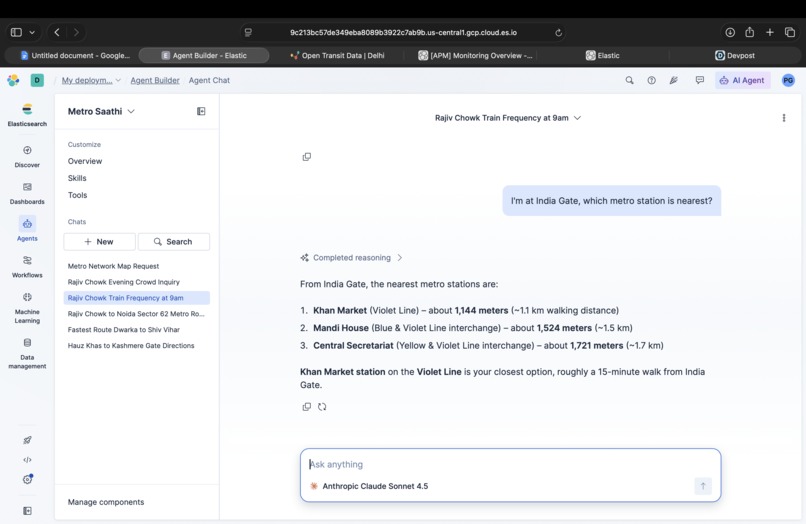Collapse the left navigation rail at bottom
This screenshot has width=806, height=524.
[x=27, y=511]
